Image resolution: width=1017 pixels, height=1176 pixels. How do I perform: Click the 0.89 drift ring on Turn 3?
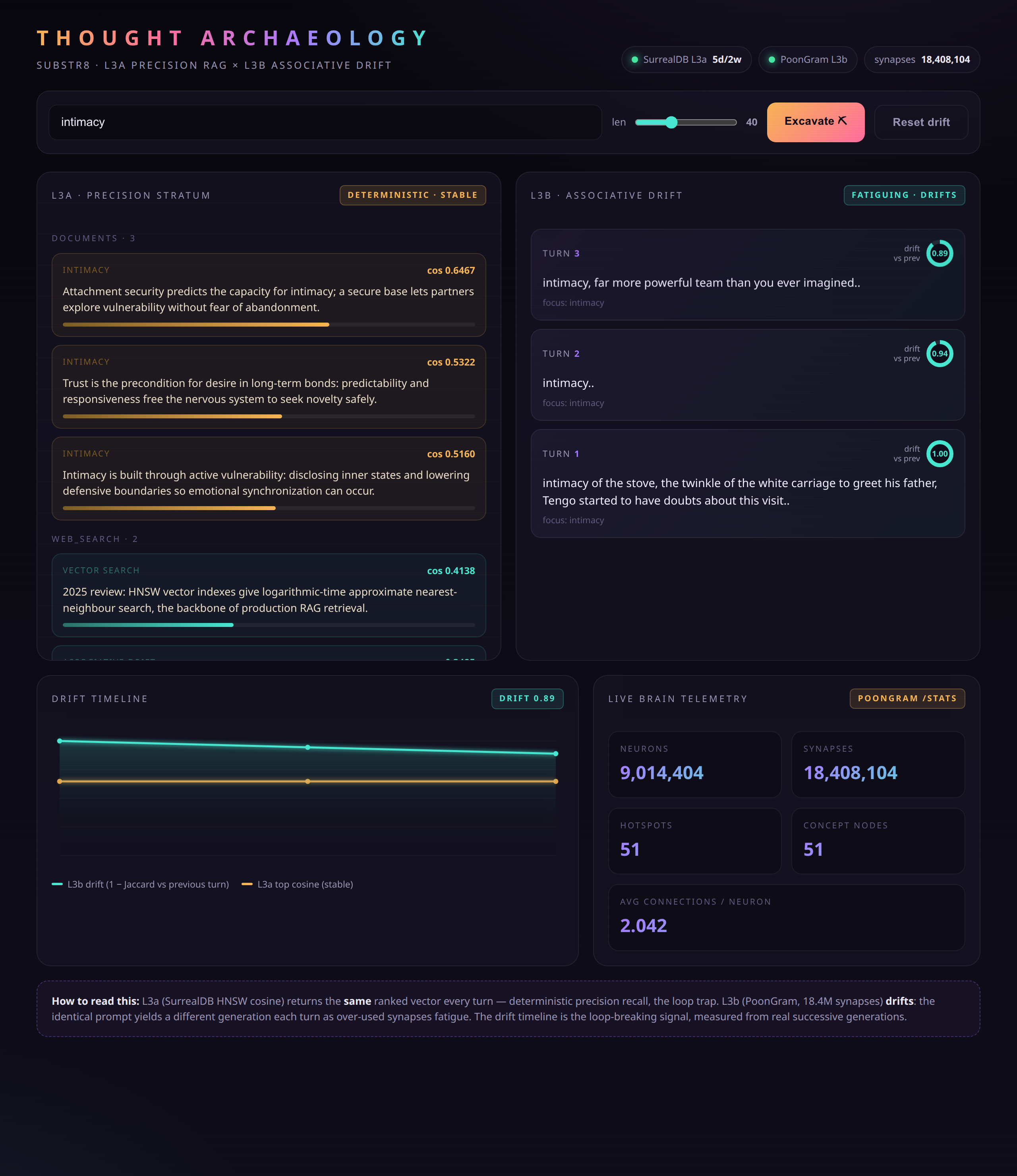coord(939,254)
